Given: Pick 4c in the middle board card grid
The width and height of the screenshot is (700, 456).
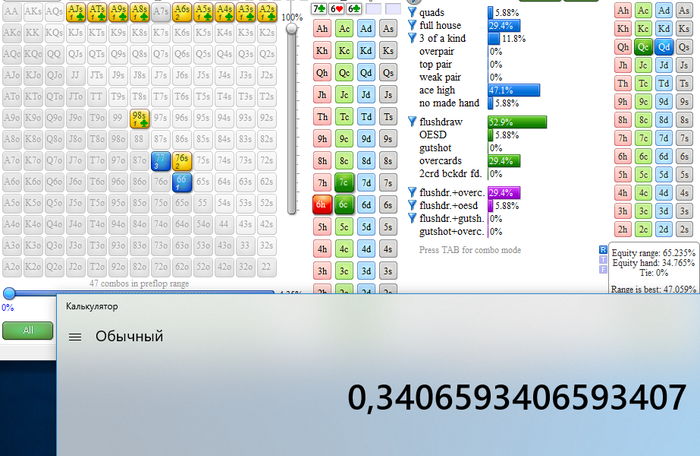Looking at the screenshot, I should tap(344, 248).
